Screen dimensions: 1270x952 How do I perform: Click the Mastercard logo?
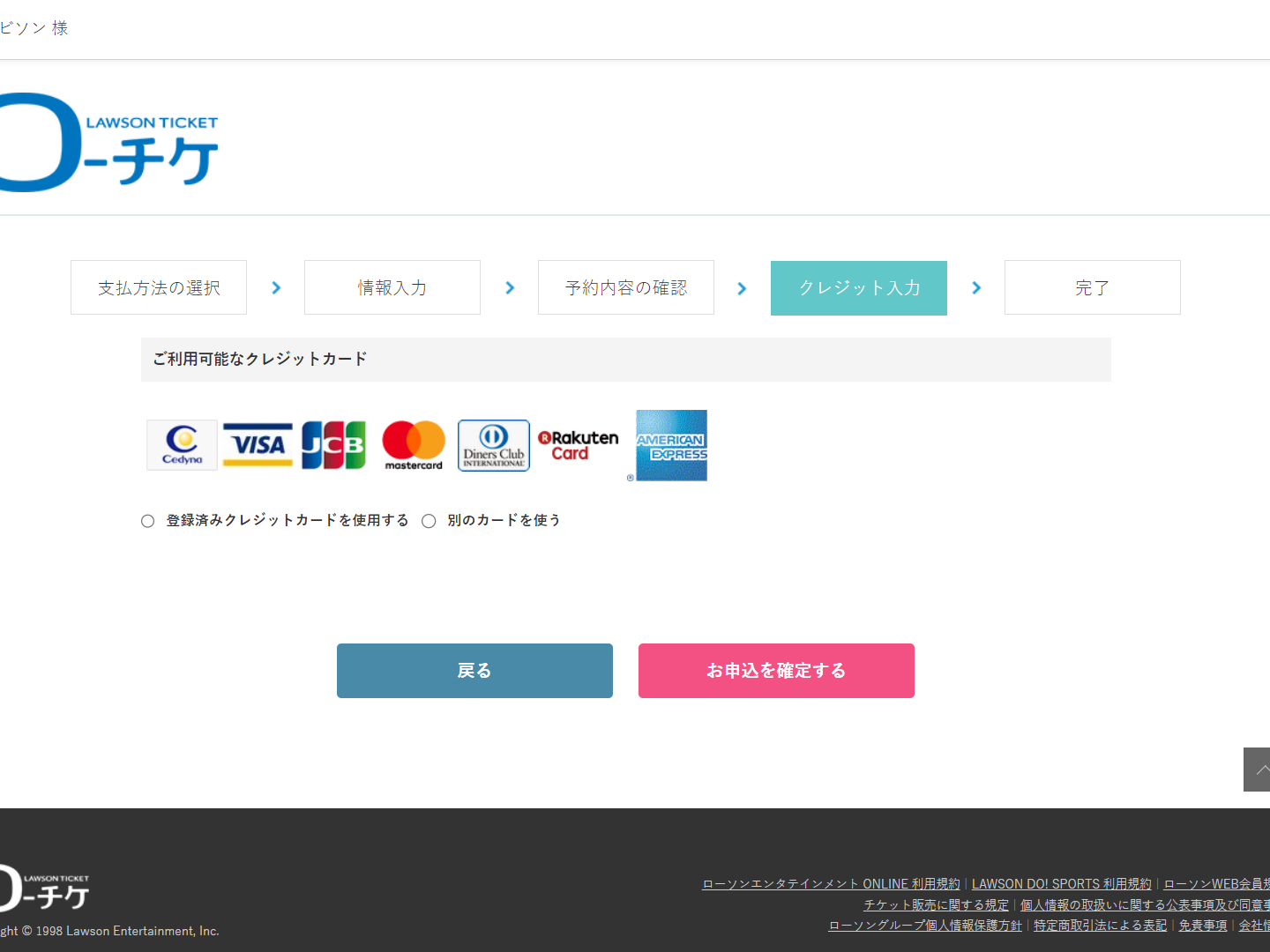pos(414,445)
